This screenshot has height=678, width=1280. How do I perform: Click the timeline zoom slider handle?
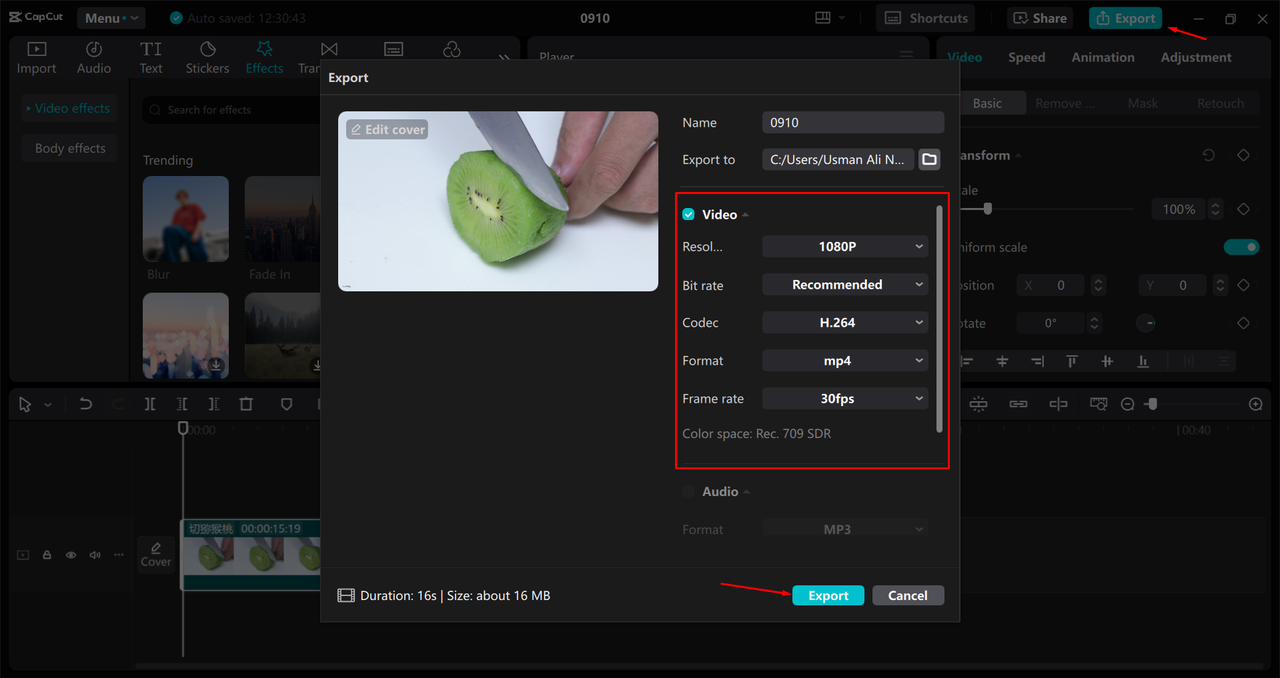coord(1152,404)
